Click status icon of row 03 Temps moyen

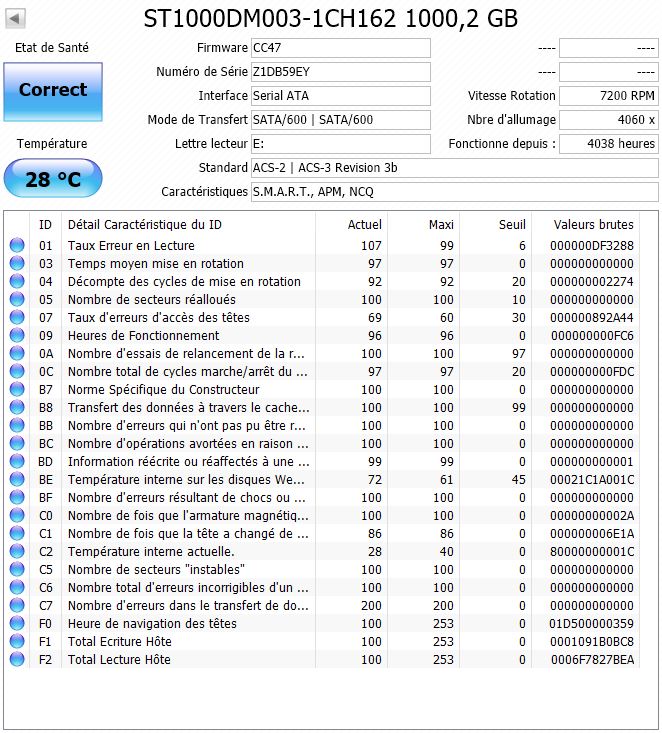17,264
